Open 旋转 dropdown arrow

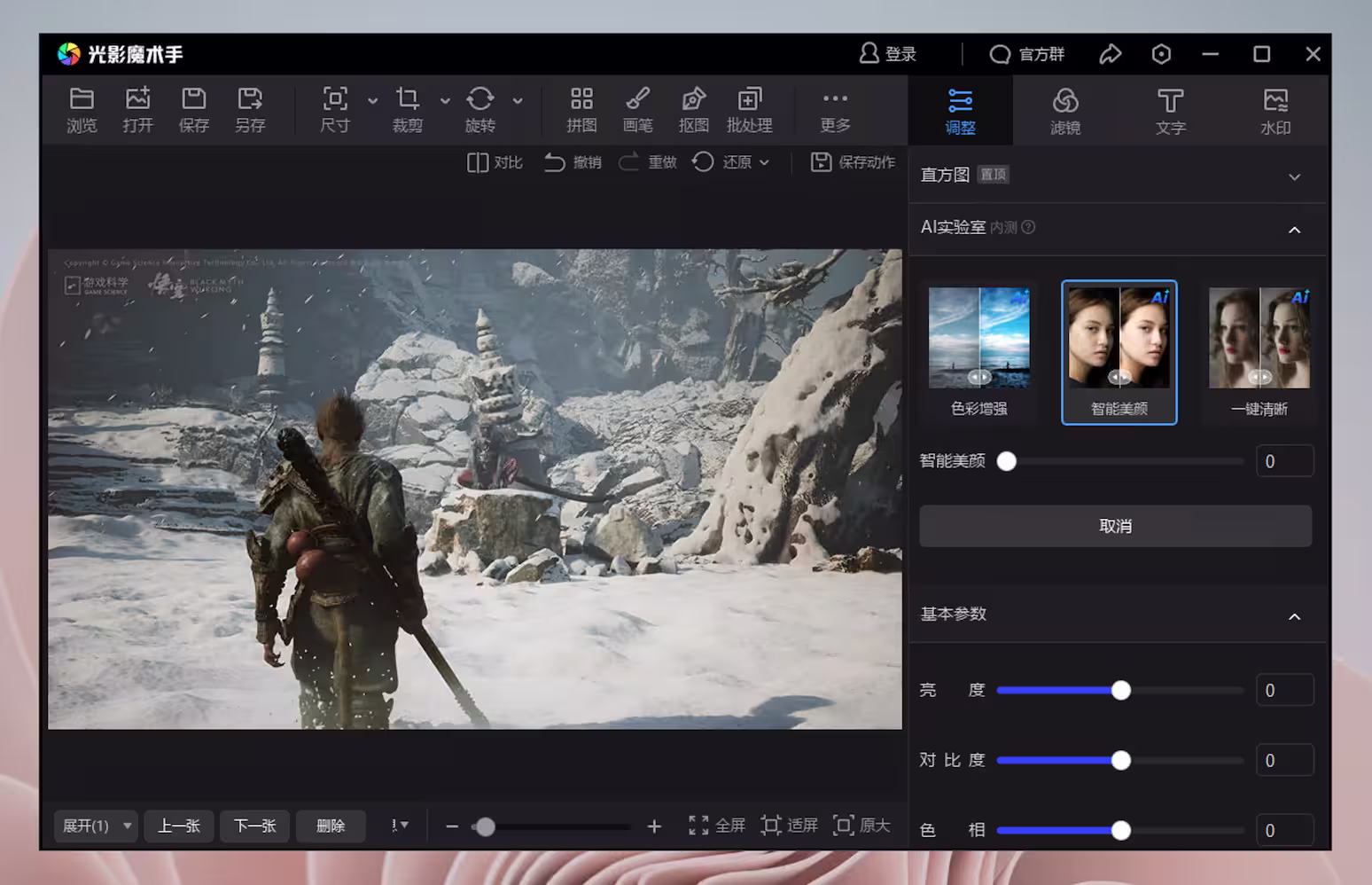518,101
